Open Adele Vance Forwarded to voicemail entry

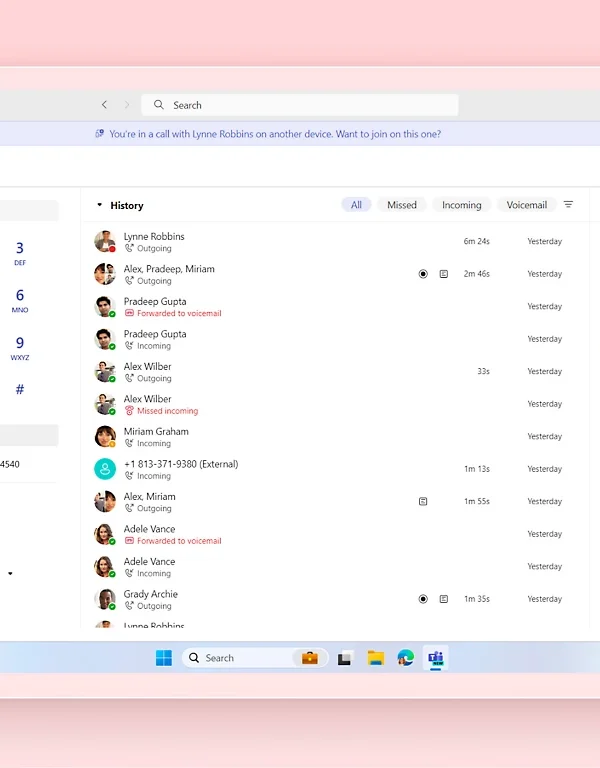pos(336,534)
